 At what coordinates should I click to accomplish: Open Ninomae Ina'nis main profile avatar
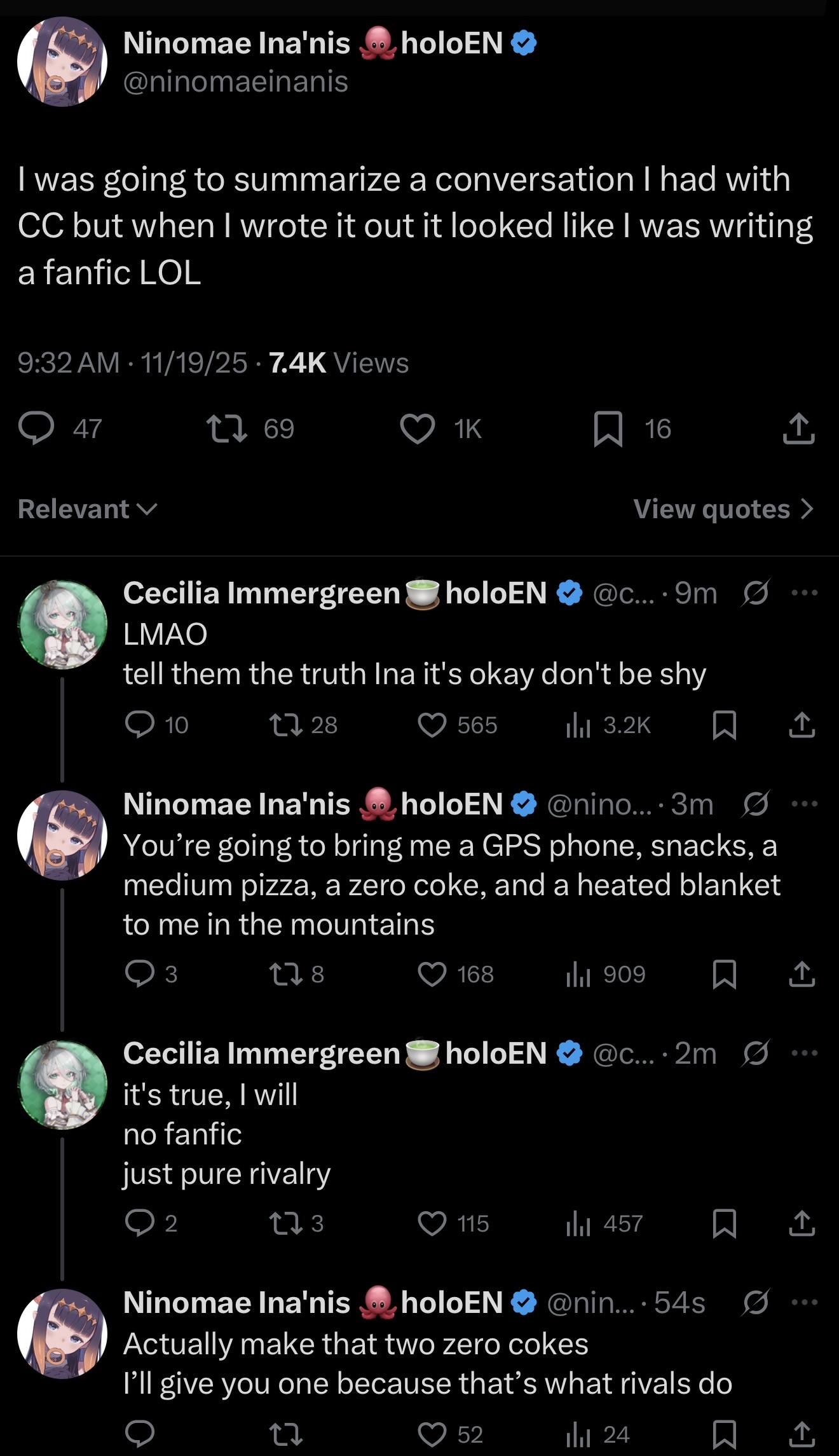(x=62, y=62)
